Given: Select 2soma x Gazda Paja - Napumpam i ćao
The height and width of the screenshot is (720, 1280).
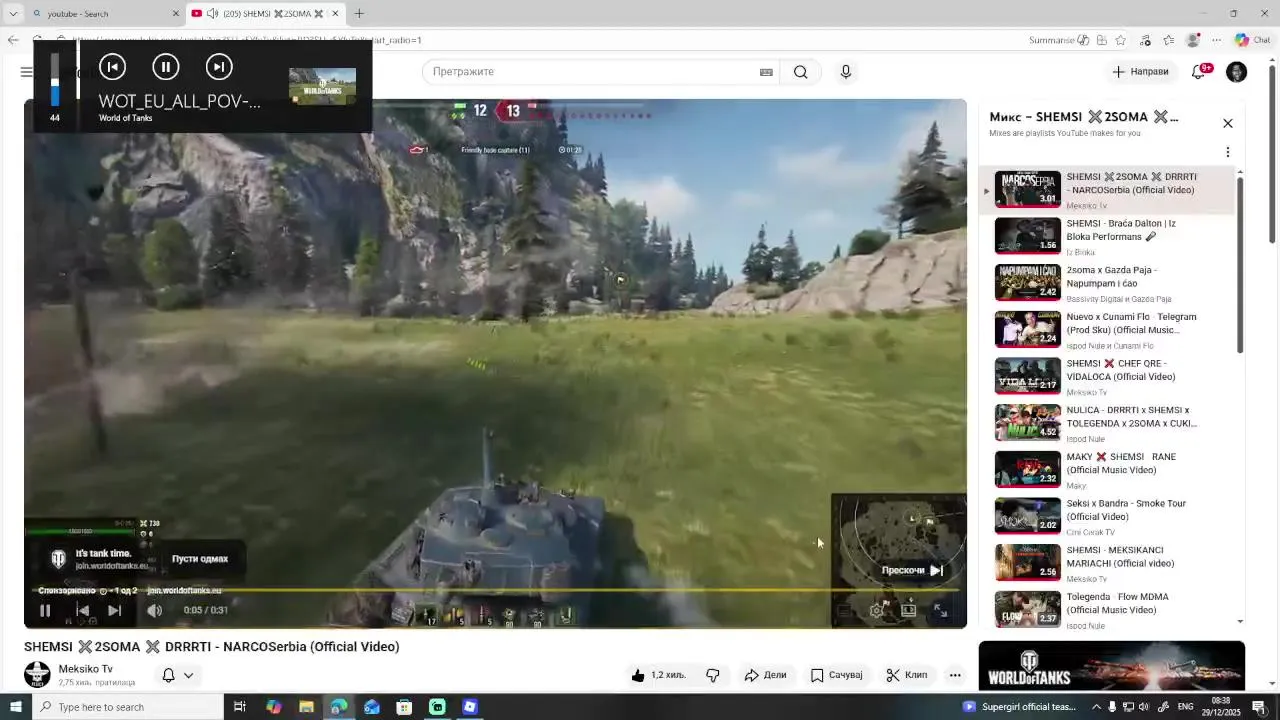Looking at the screenshot, I should [1109, 283].
